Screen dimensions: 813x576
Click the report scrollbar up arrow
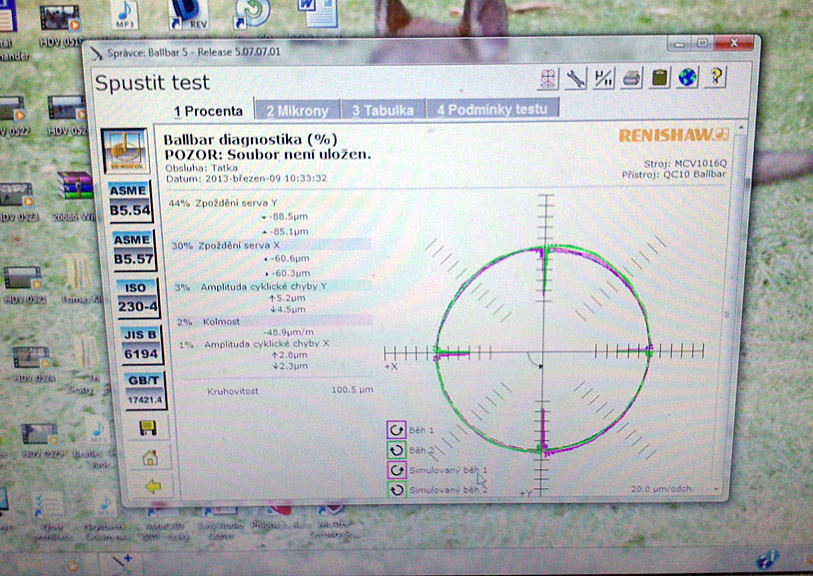(740, 128)
